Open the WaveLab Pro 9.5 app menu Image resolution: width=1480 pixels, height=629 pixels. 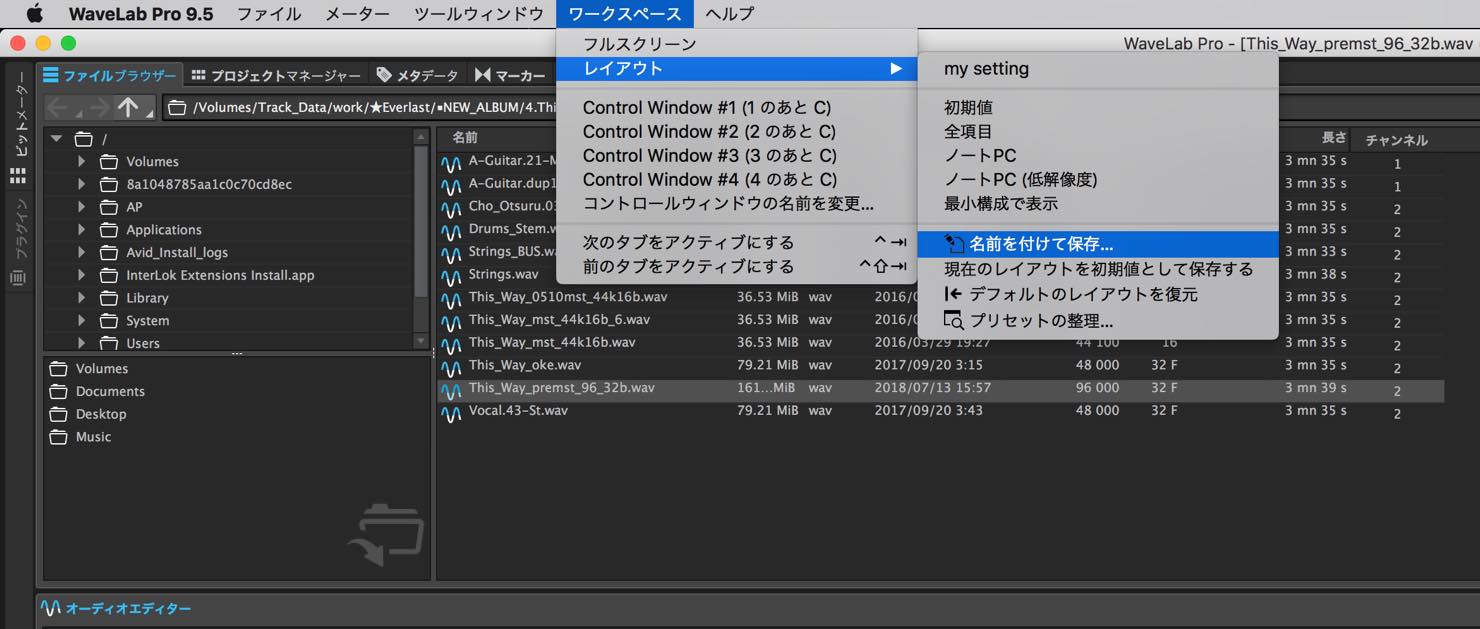[x=140, y=14]
